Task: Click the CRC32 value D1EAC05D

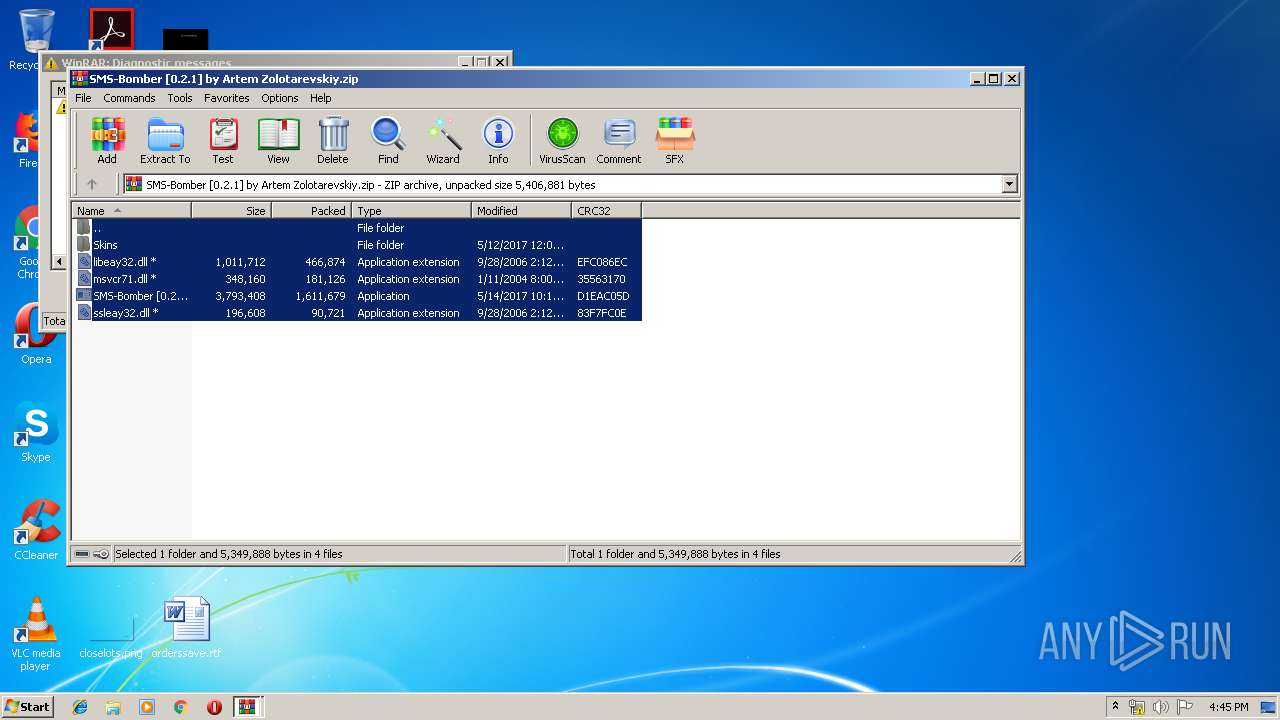Action: tap(603, 296)
